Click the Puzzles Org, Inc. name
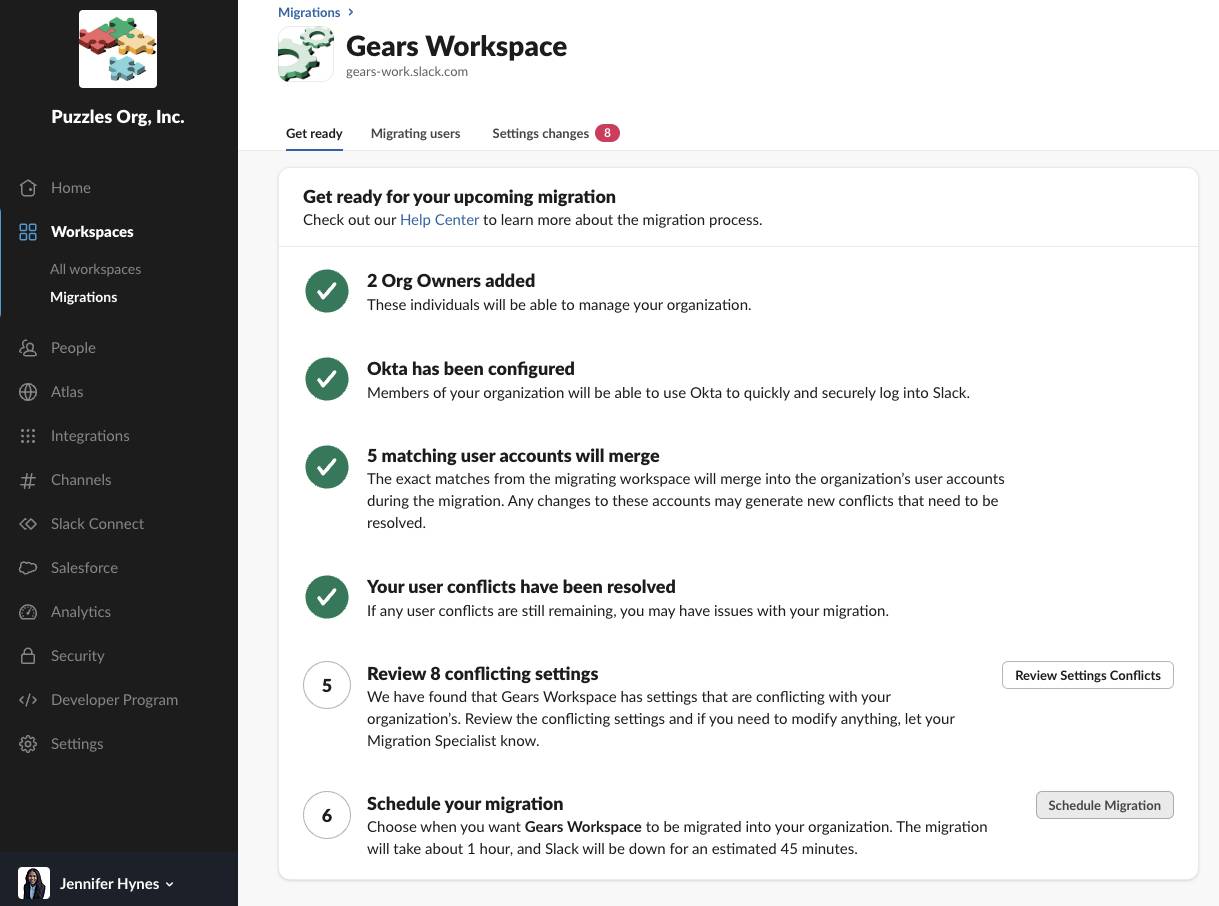 [118, 117]
